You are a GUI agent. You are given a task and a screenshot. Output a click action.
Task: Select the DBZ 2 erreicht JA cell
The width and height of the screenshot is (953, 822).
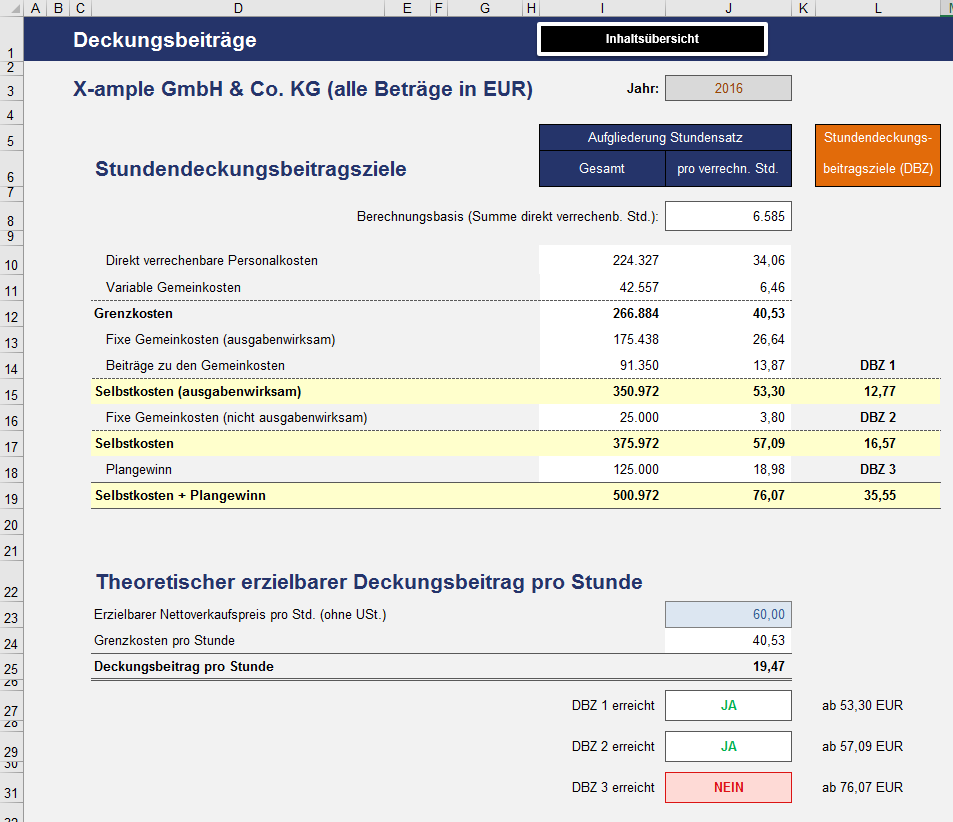click(x=728, y=746)
